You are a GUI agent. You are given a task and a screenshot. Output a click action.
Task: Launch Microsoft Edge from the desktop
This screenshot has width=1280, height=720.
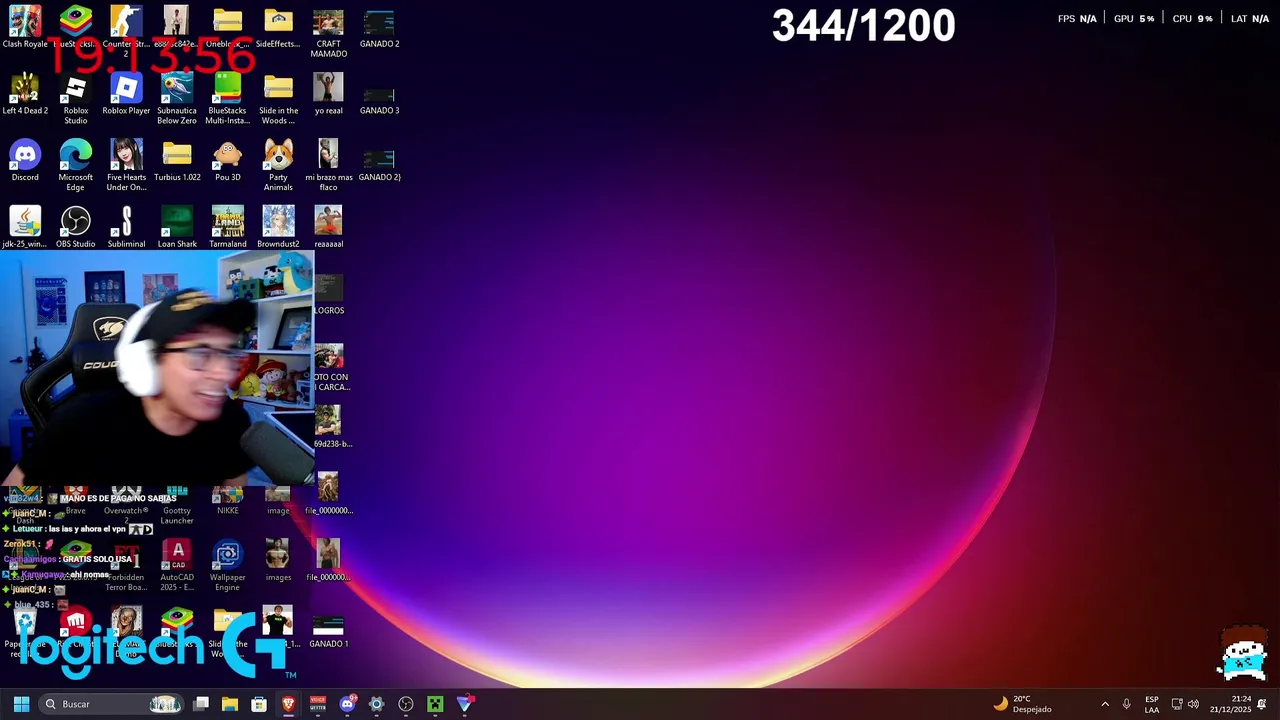(x=76, y=166)
